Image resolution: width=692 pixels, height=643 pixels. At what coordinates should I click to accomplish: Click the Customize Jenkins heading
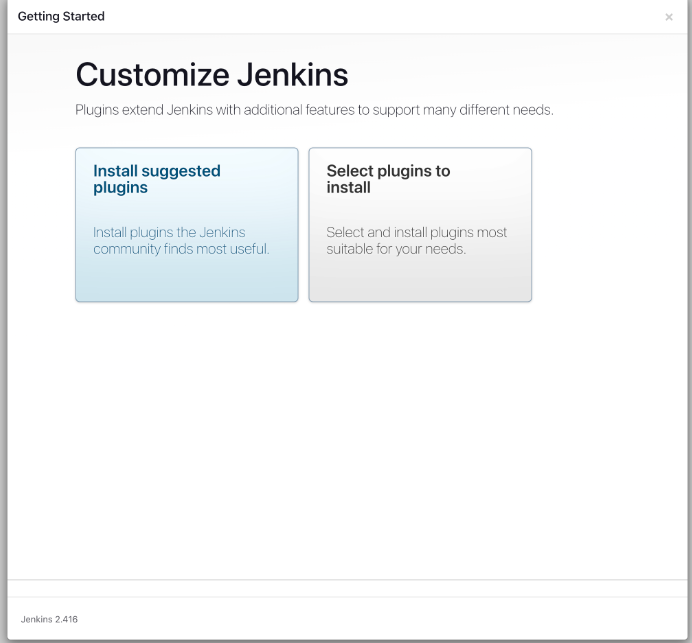point(212,75)
